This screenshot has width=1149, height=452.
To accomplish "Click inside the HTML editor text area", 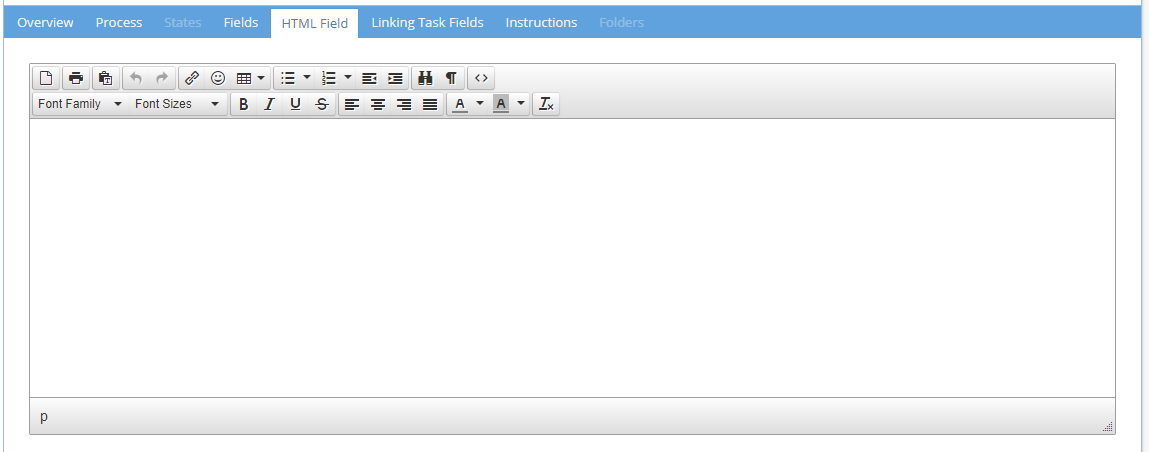I will coord(572,258).
